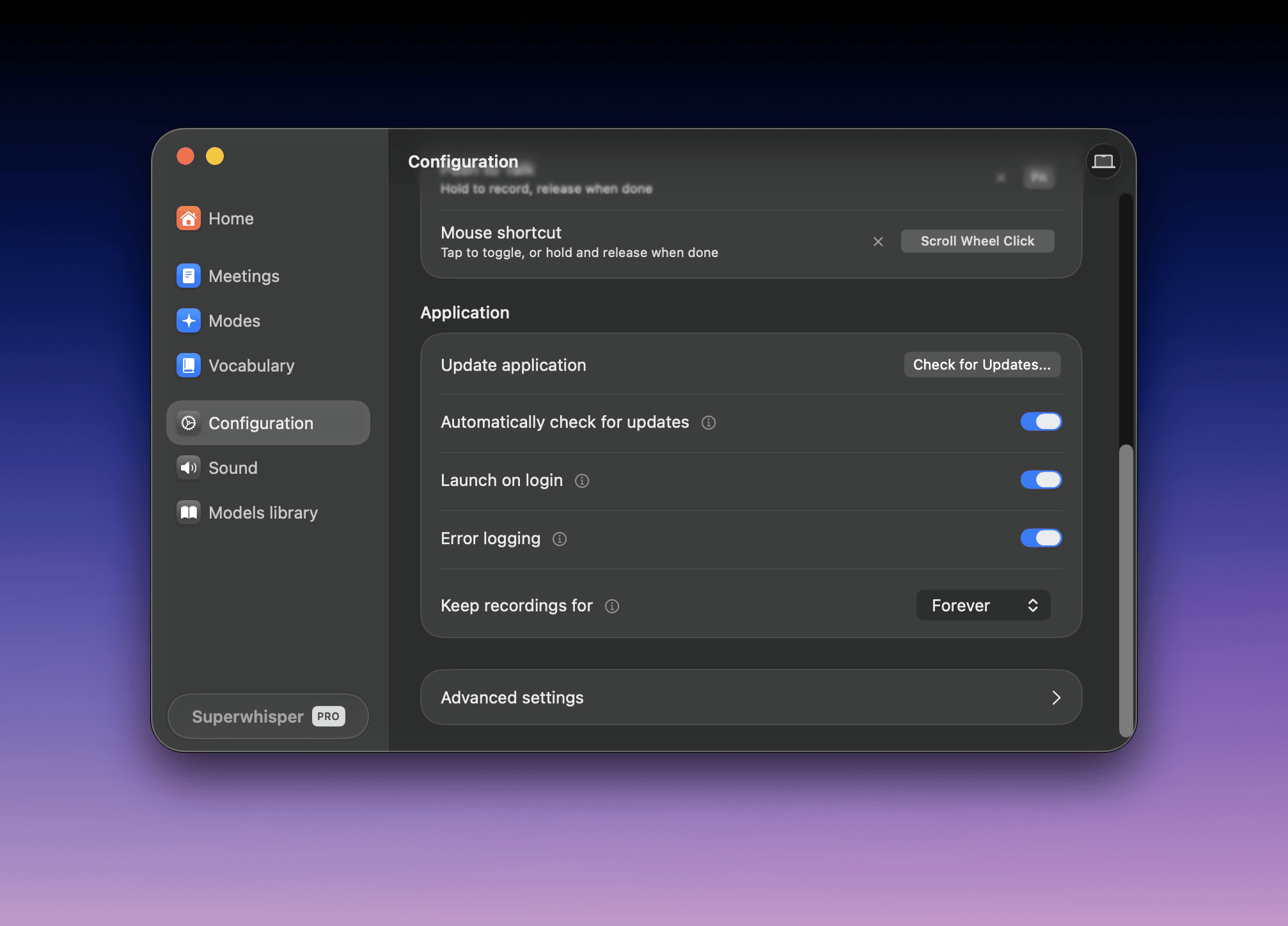Show info for Keep recordings for
This screenshot has height=926, width=1288.
click(612, 606)
